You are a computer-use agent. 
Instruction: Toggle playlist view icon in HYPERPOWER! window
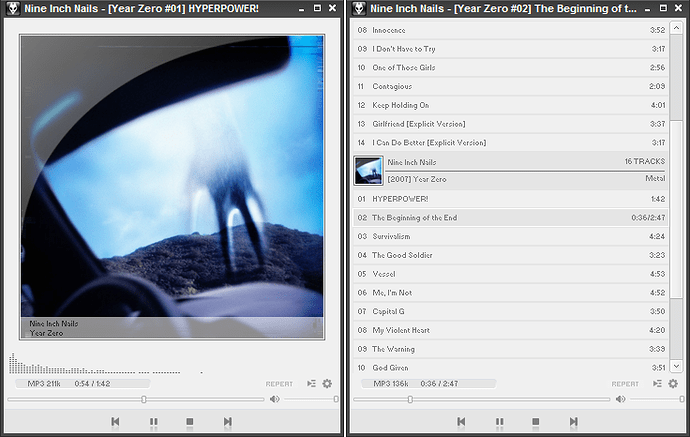[x=311, y=384]
